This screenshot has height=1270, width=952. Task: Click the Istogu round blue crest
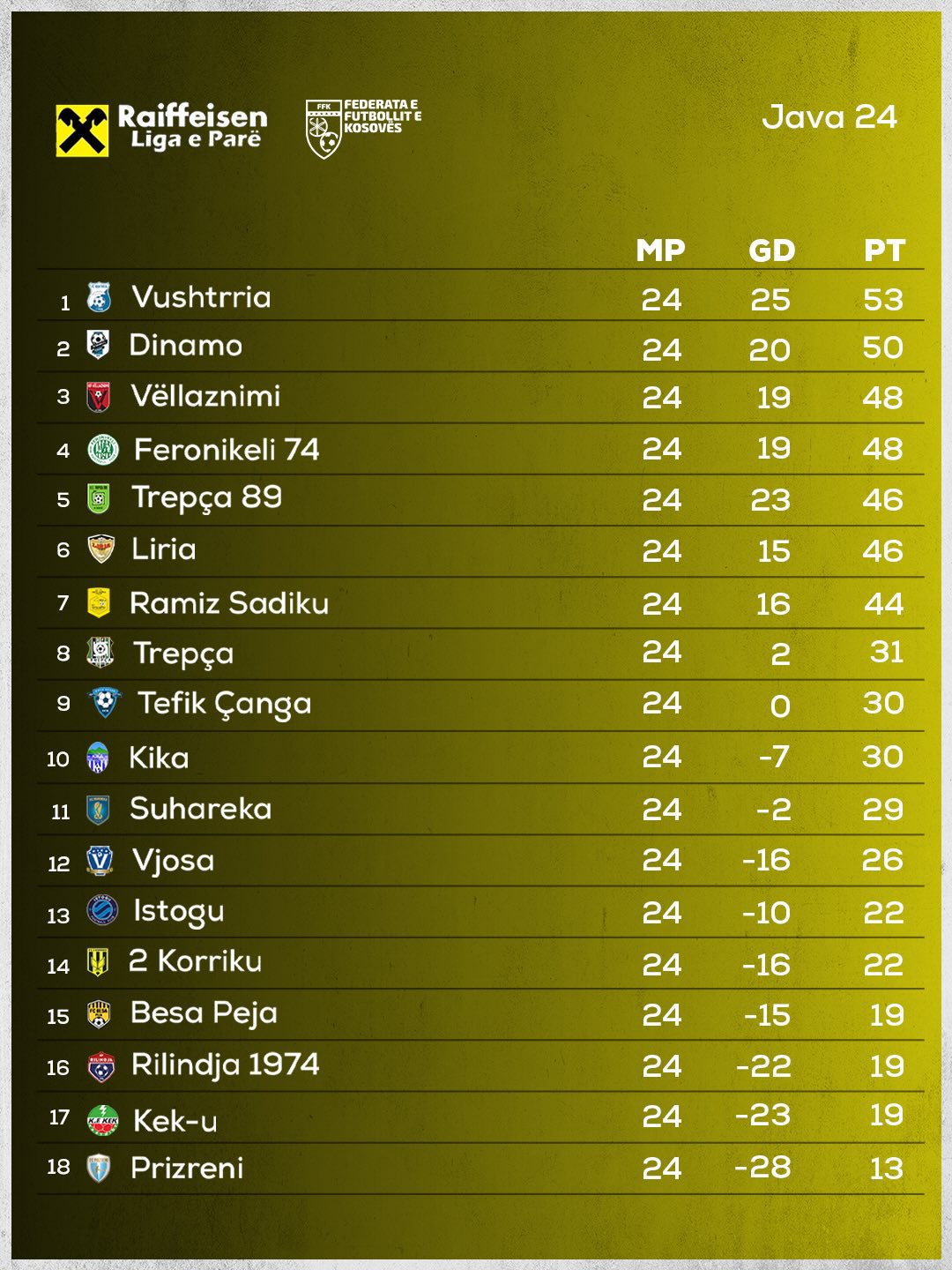pyautogui.click(x=102, y=911)
